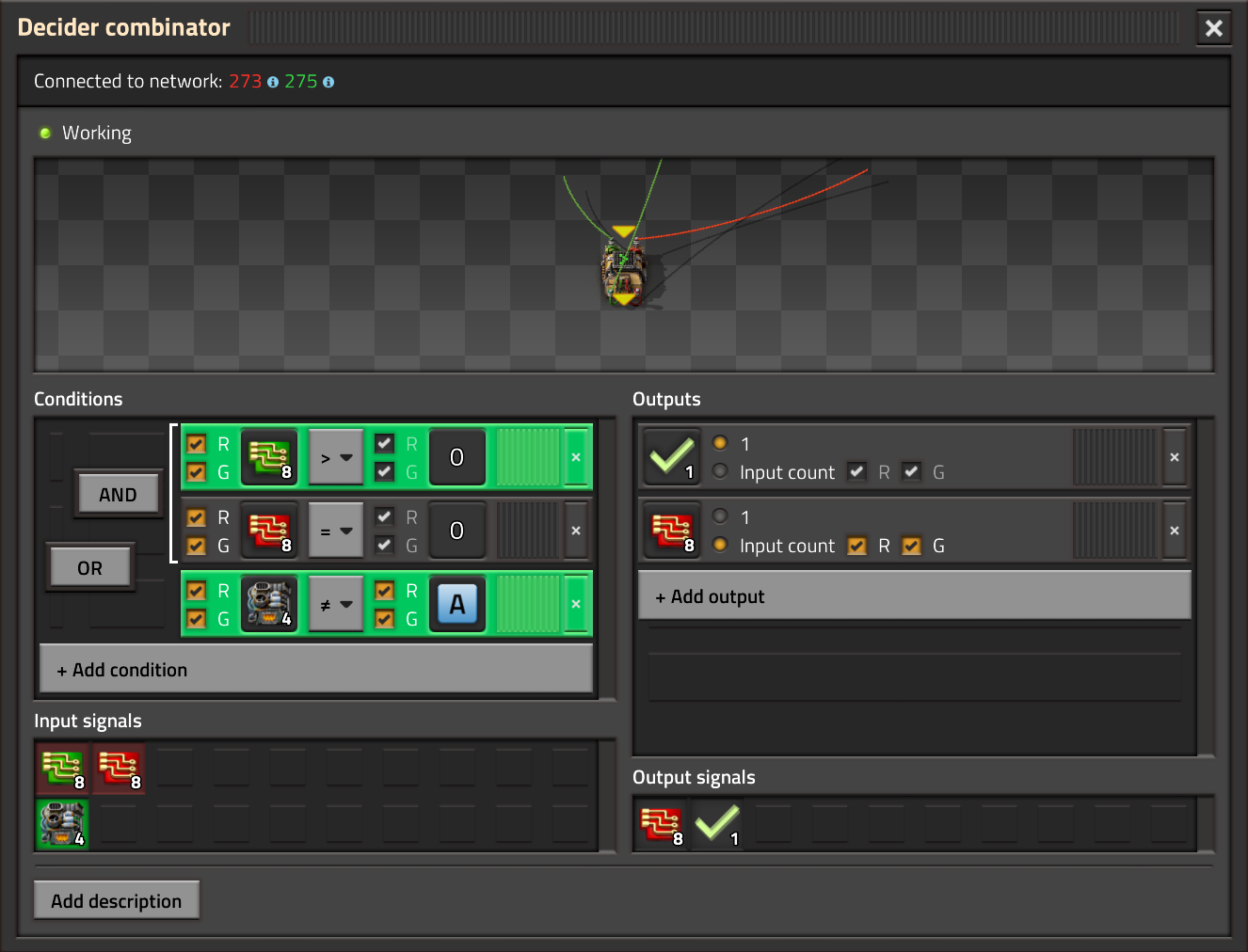This screenshot has height=952, width=1248.
Task: Remove the second condition row
Action: tap(576, 531)
